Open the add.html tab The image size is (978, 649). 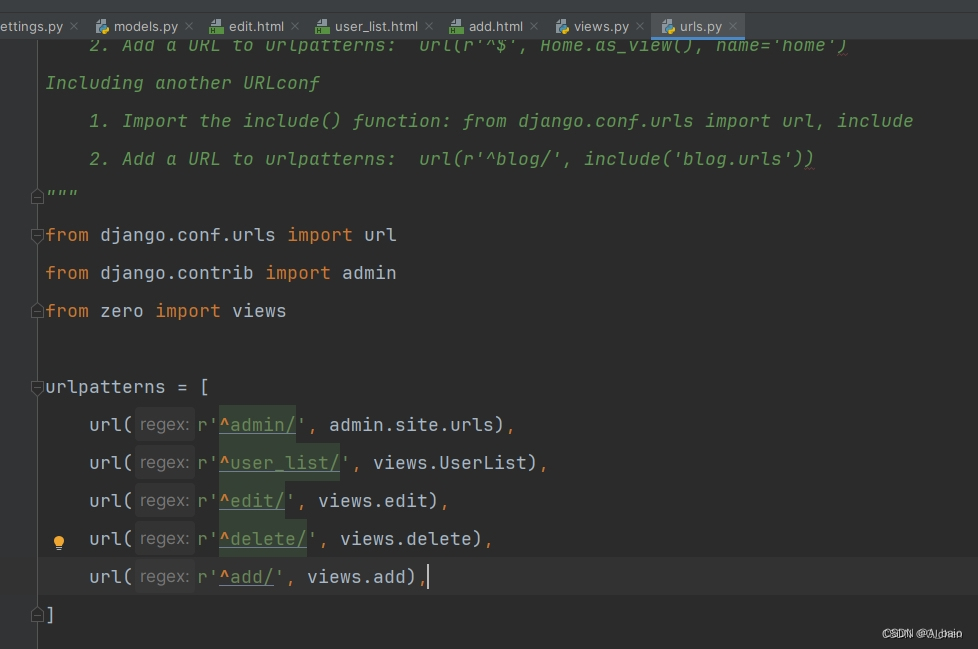(x=495, y=27)
